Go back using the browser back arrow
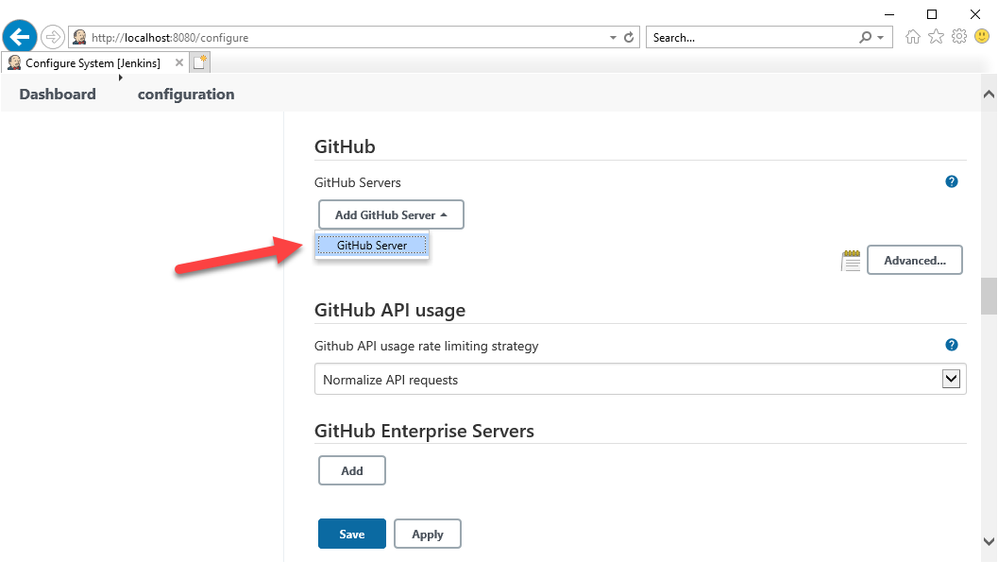The width and height of the screenshot is (998, 563). click(x=20, y=36)
